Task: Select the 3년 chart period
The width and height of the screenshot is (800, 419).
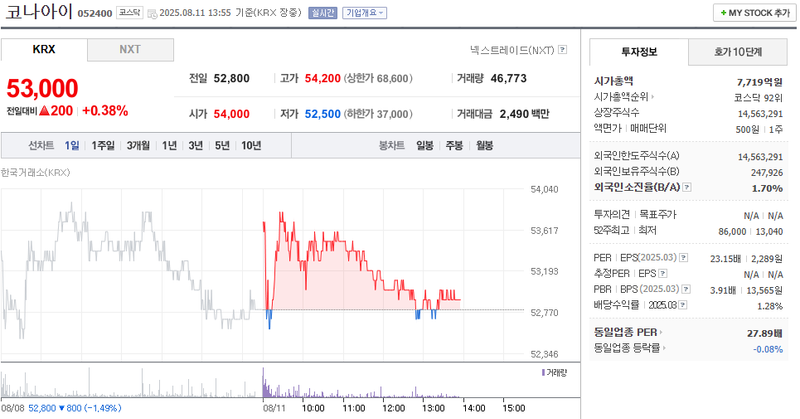Action: (x=195, y=145)
